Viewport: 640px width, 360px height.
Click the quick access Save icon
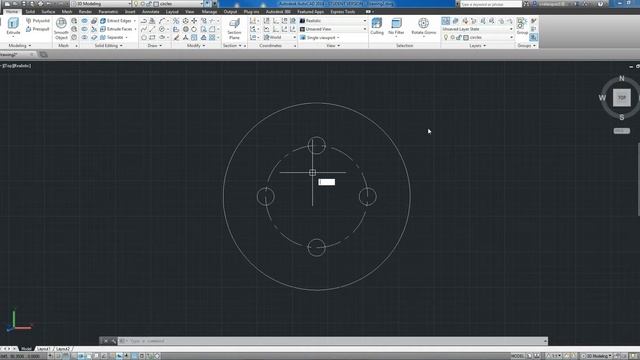click(24, 4)
